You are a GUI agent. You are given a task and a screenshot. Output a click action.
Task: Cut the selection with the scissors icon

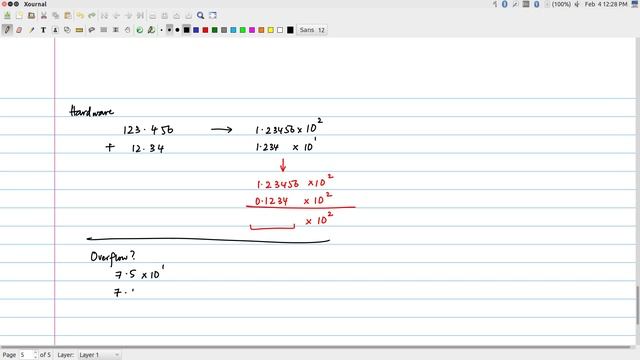pyautogui.click(x=44, y=16)
